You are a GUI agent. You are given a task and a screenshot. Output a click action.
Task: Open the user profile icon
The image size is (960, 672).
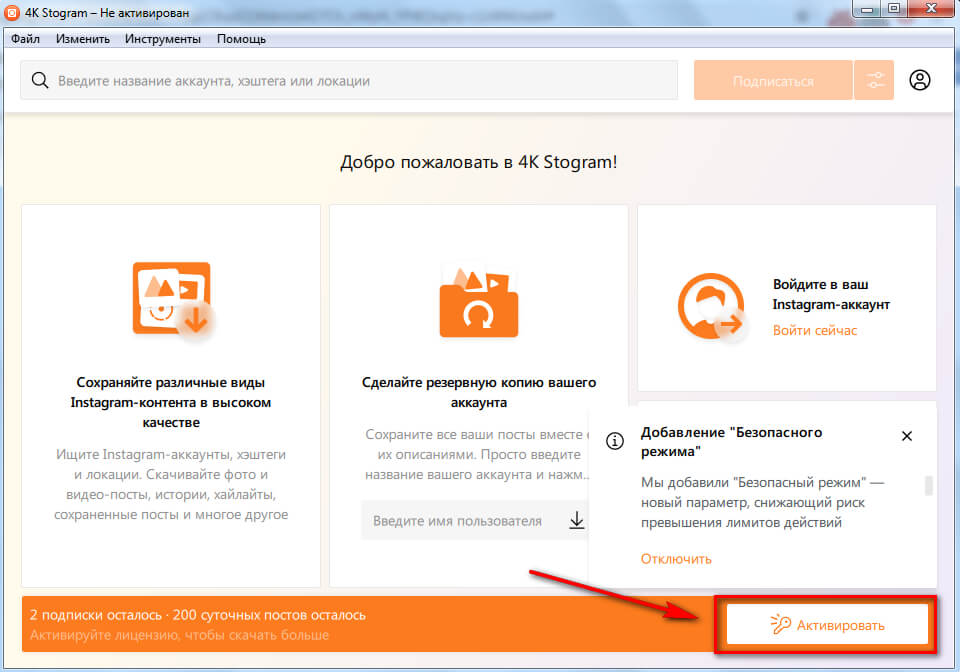click(920, 80)
